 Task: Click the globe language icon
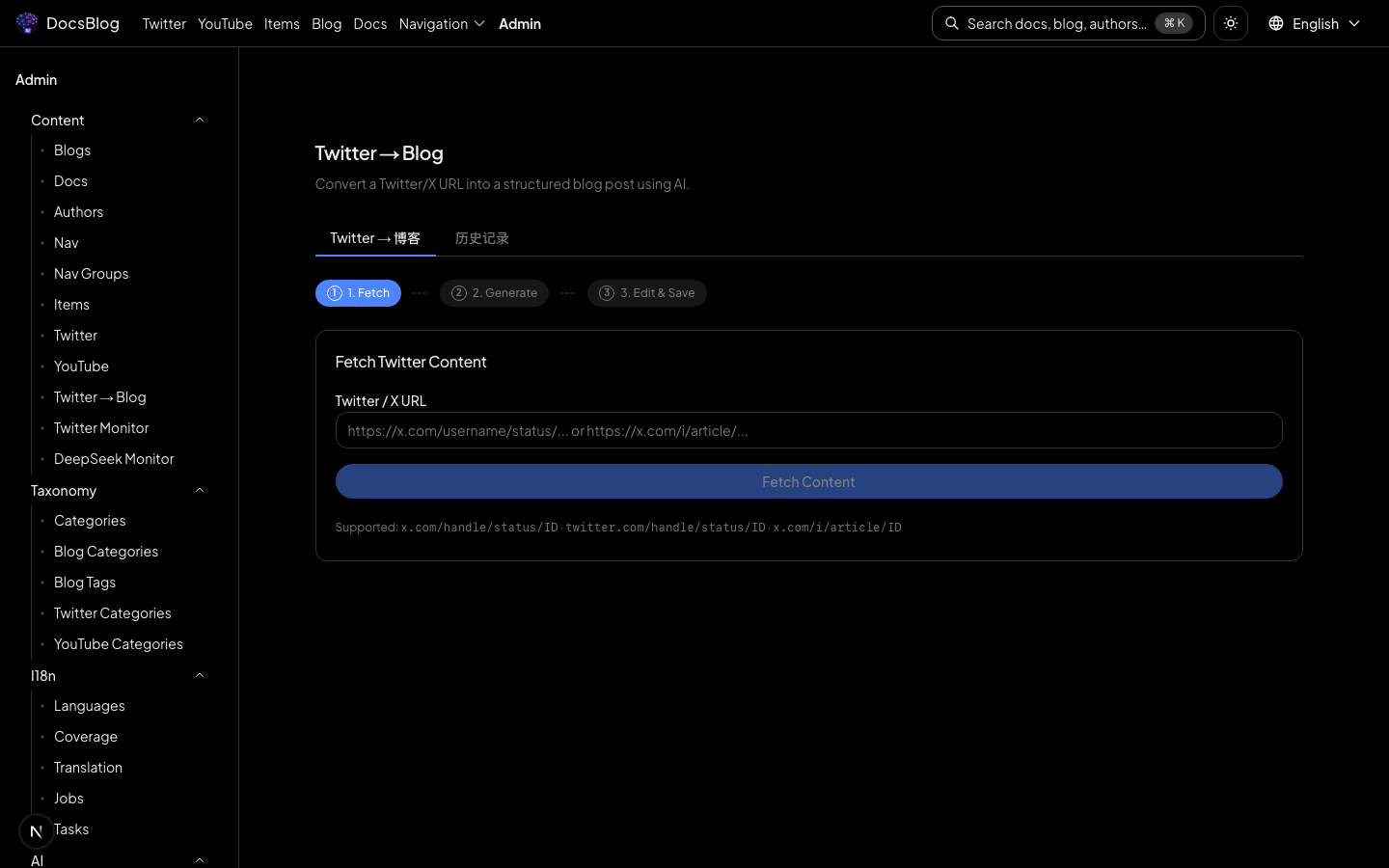1276,23
